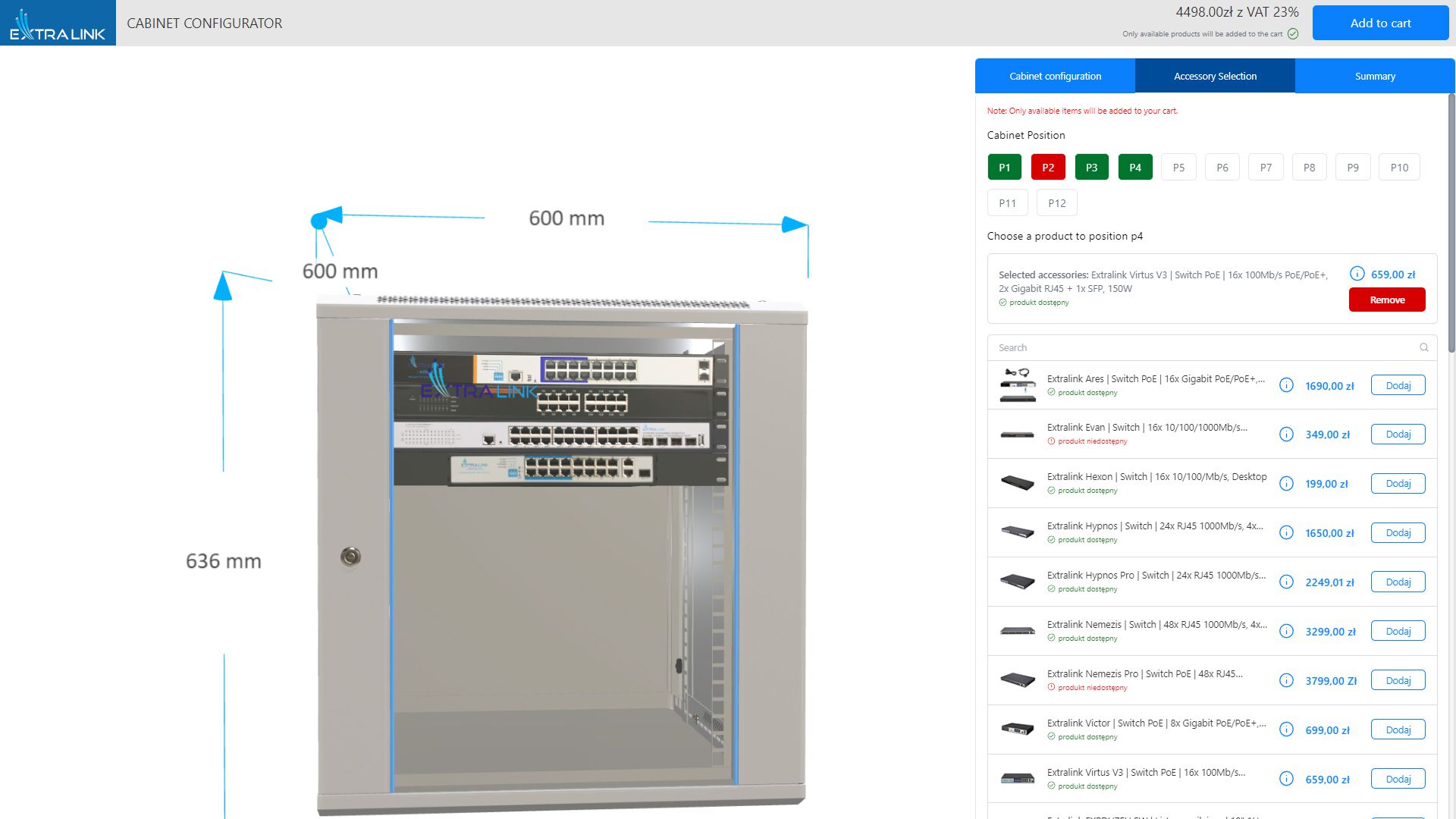Click Extralink Victor switch thumbnail

pos(1017,730)
